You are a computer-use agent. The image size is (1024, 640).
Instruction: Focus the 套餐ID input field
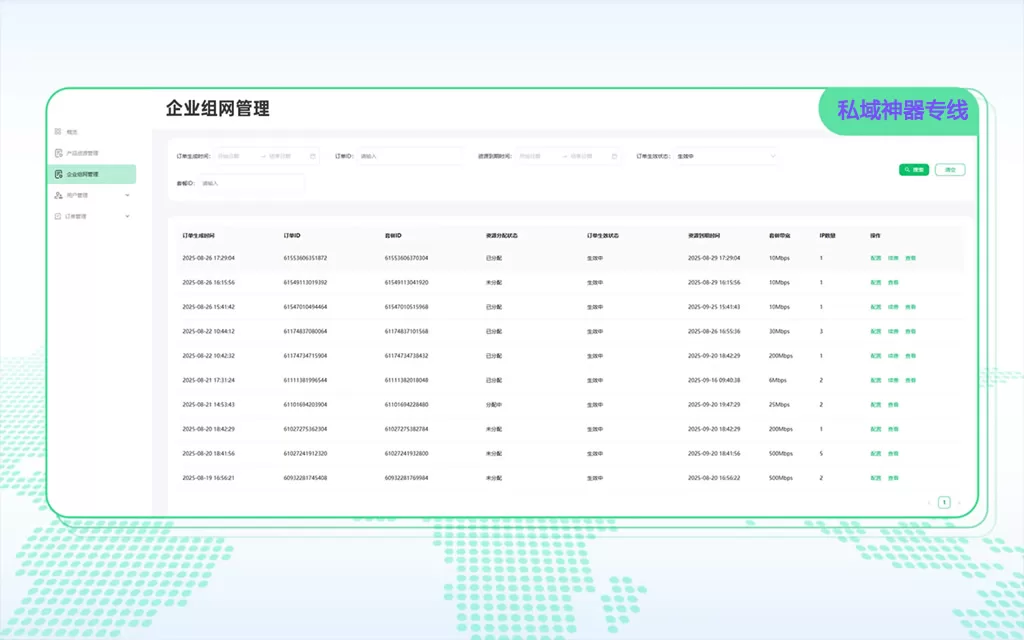click(252, 183)
